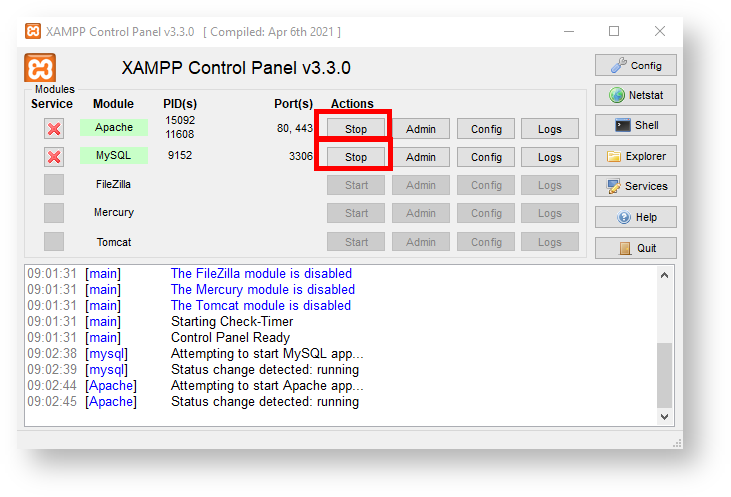Image resolution: width=731 pixels, height=497 pixels.
Task: Open the main Config with wrench icon
Action: (x=635, y=66)
